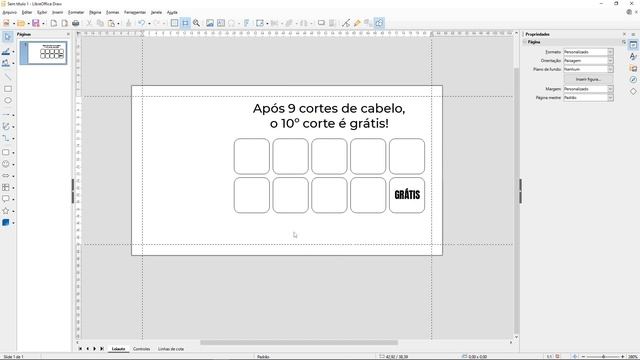Click the last layer tab navigation arrow
Viewport: 640px width, 360px height.
(x=102, y=349)
